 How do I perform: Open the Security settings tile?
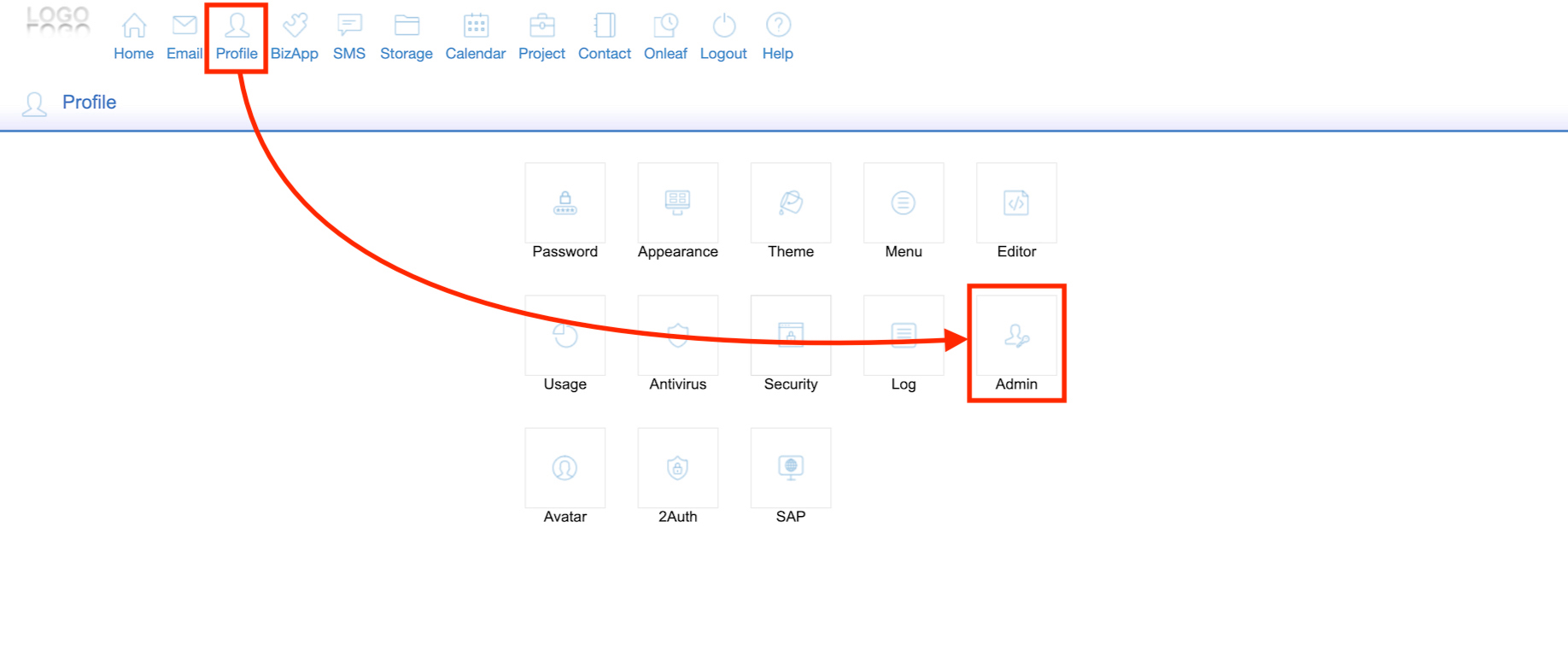(790, 336)
